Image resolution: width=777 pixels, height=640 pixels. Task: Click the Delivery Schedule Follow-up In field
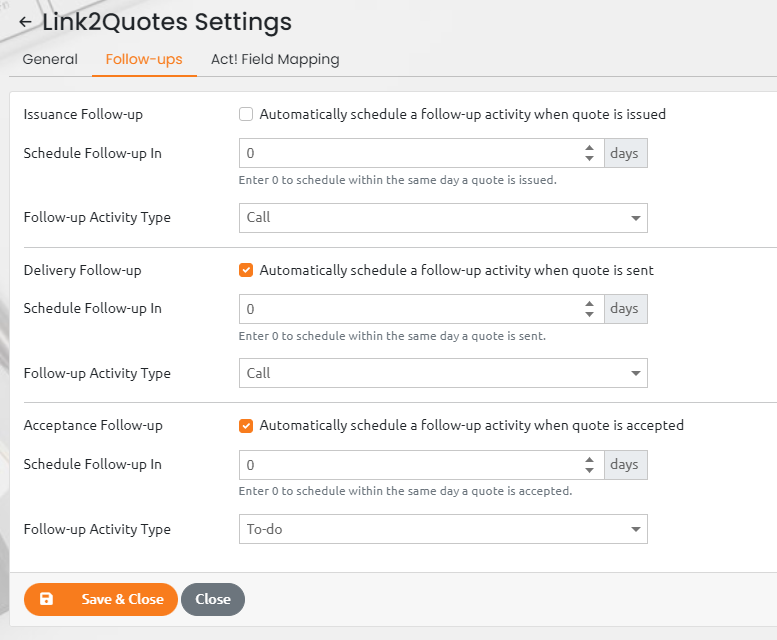click(x=421, y=309)
